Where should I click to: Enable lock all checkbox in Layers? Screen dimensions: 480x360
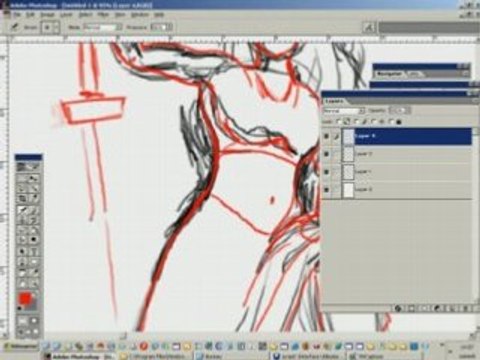click(x=390, y=122)
